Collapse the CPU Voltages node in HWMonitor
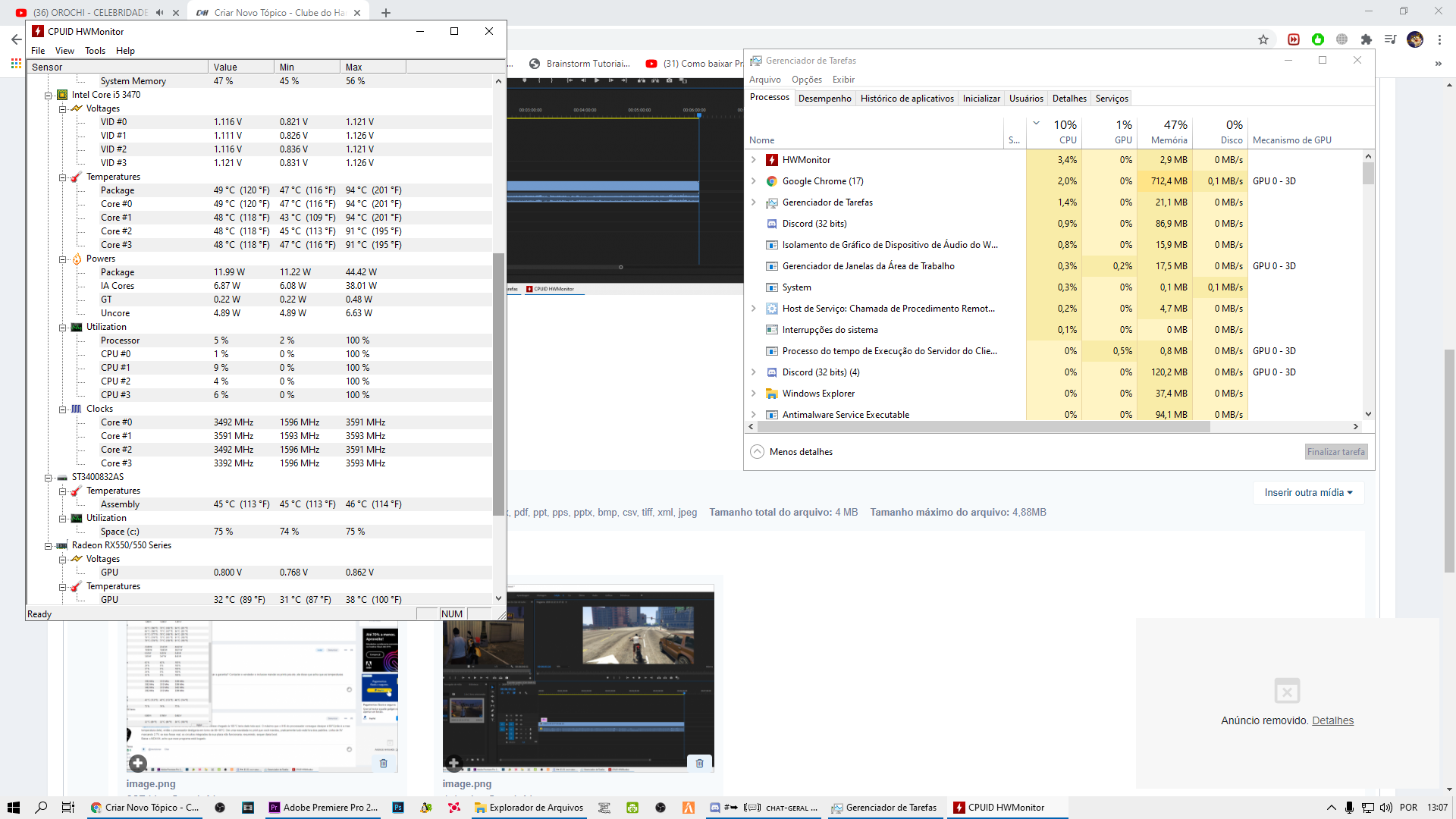The width and height of the screenshot is (1456, 819). (63, 109)
